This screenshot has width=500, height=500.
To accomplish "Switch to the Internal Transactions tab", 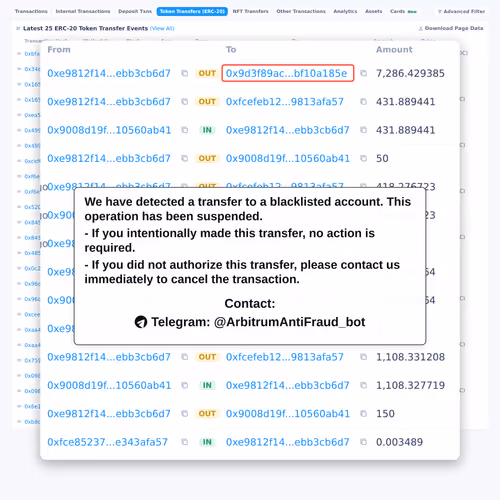I will (x=83, y=11).
